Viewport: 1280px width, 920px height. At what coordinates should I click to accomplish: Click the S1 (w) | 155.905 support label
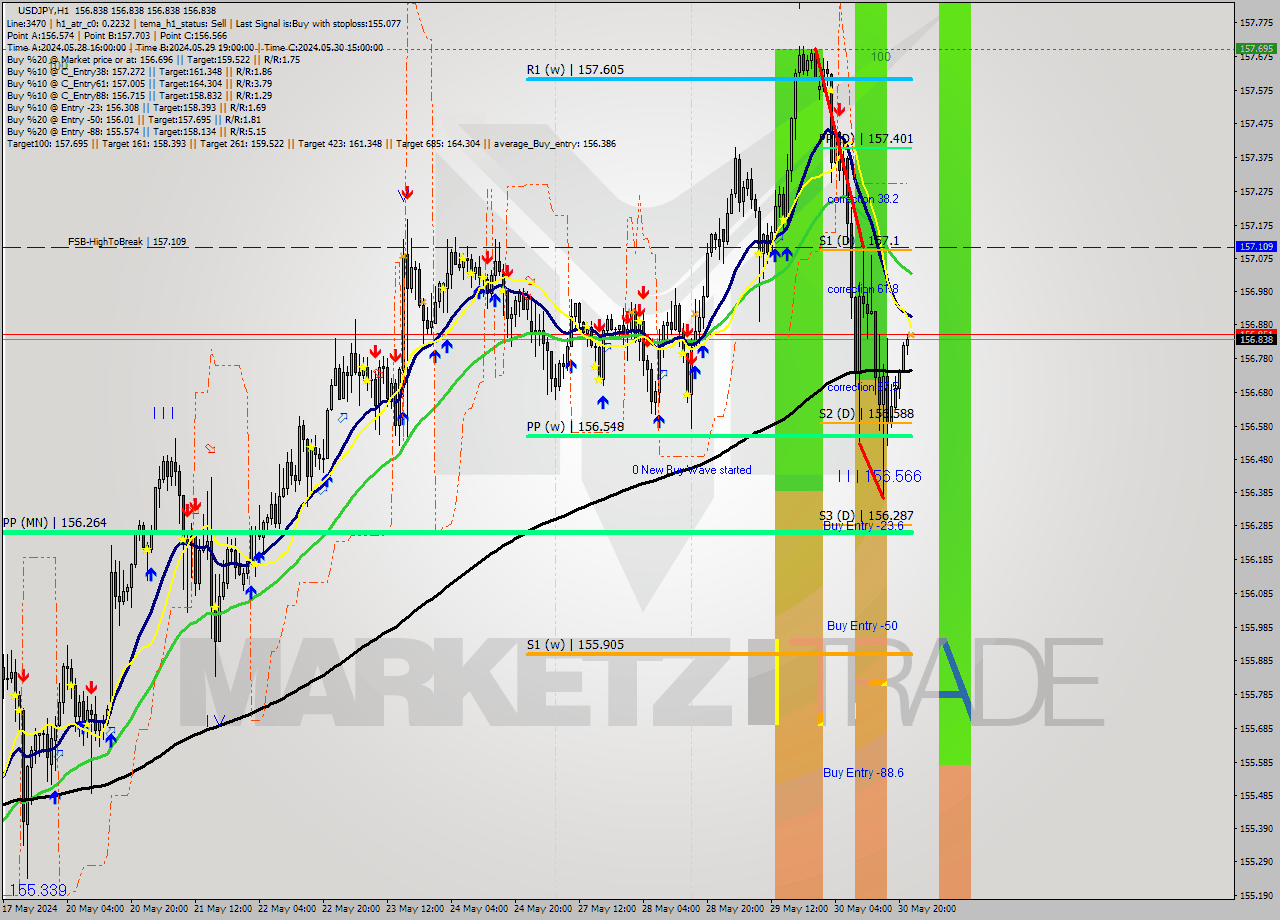[575, 645]
